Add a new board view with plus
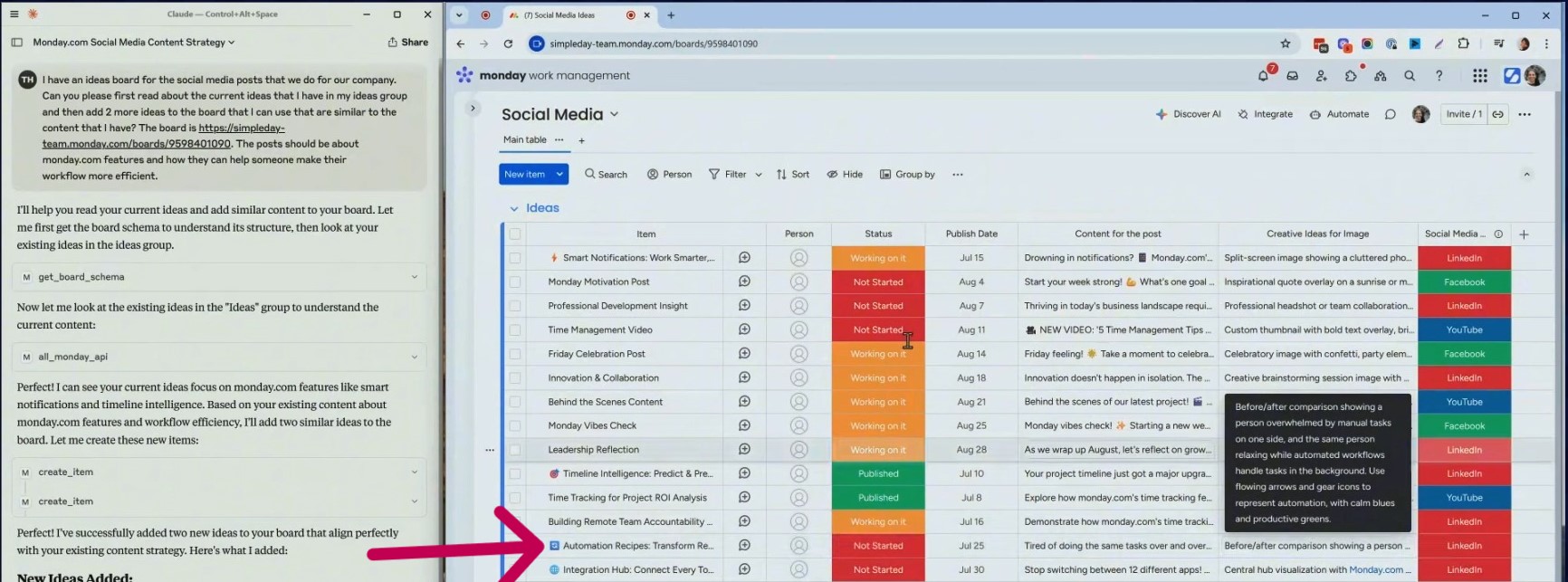1568x582 pixels. (582, 140)
